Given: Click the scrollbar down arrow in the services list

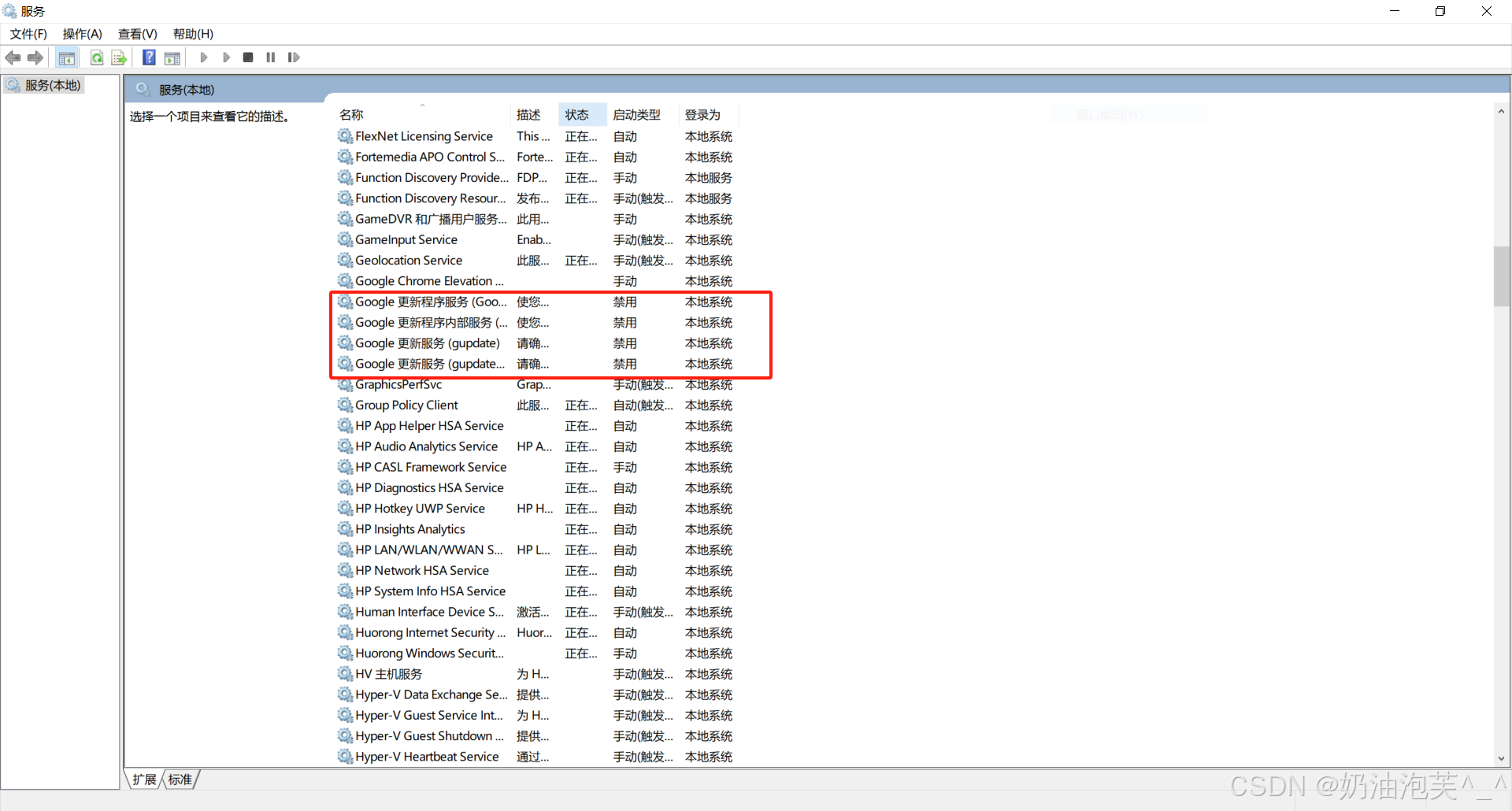Looking at the screenshot, I should click(x=1502, y=759).
